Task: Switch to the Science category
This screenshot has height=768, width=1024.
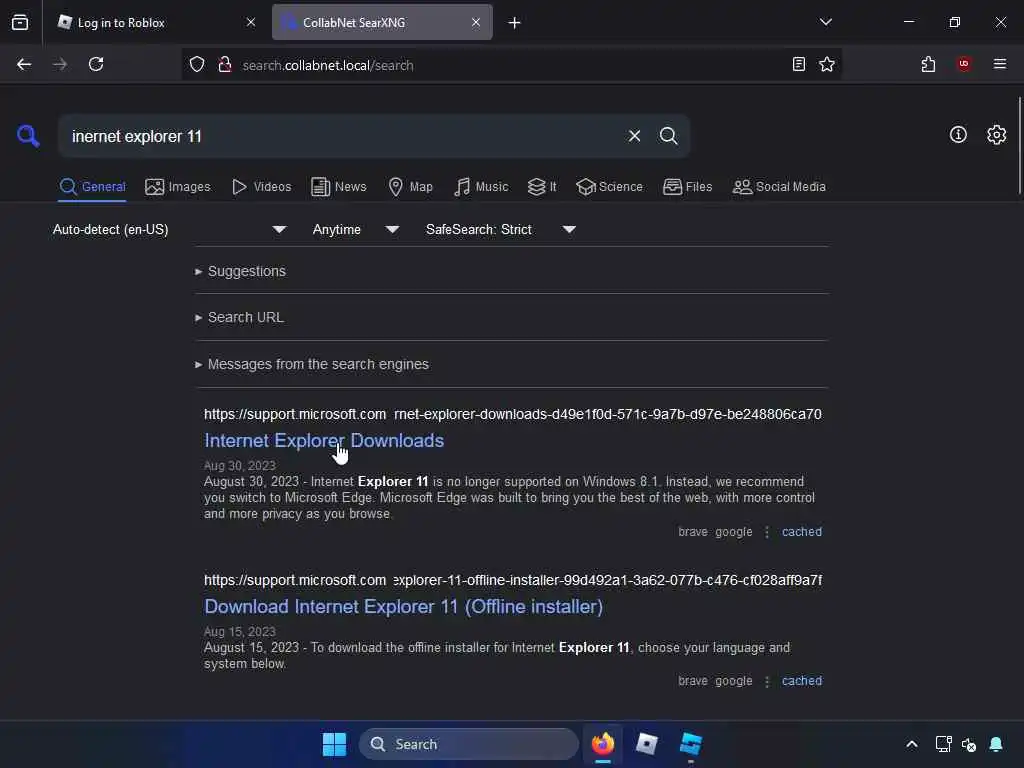Action: pos(609,187)
